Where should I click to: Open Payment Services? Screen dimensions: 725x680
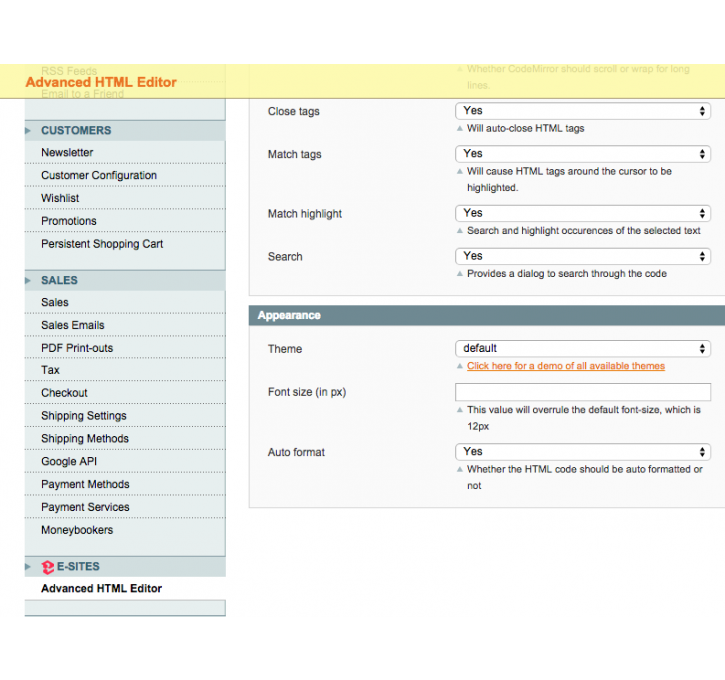point(85,507)
